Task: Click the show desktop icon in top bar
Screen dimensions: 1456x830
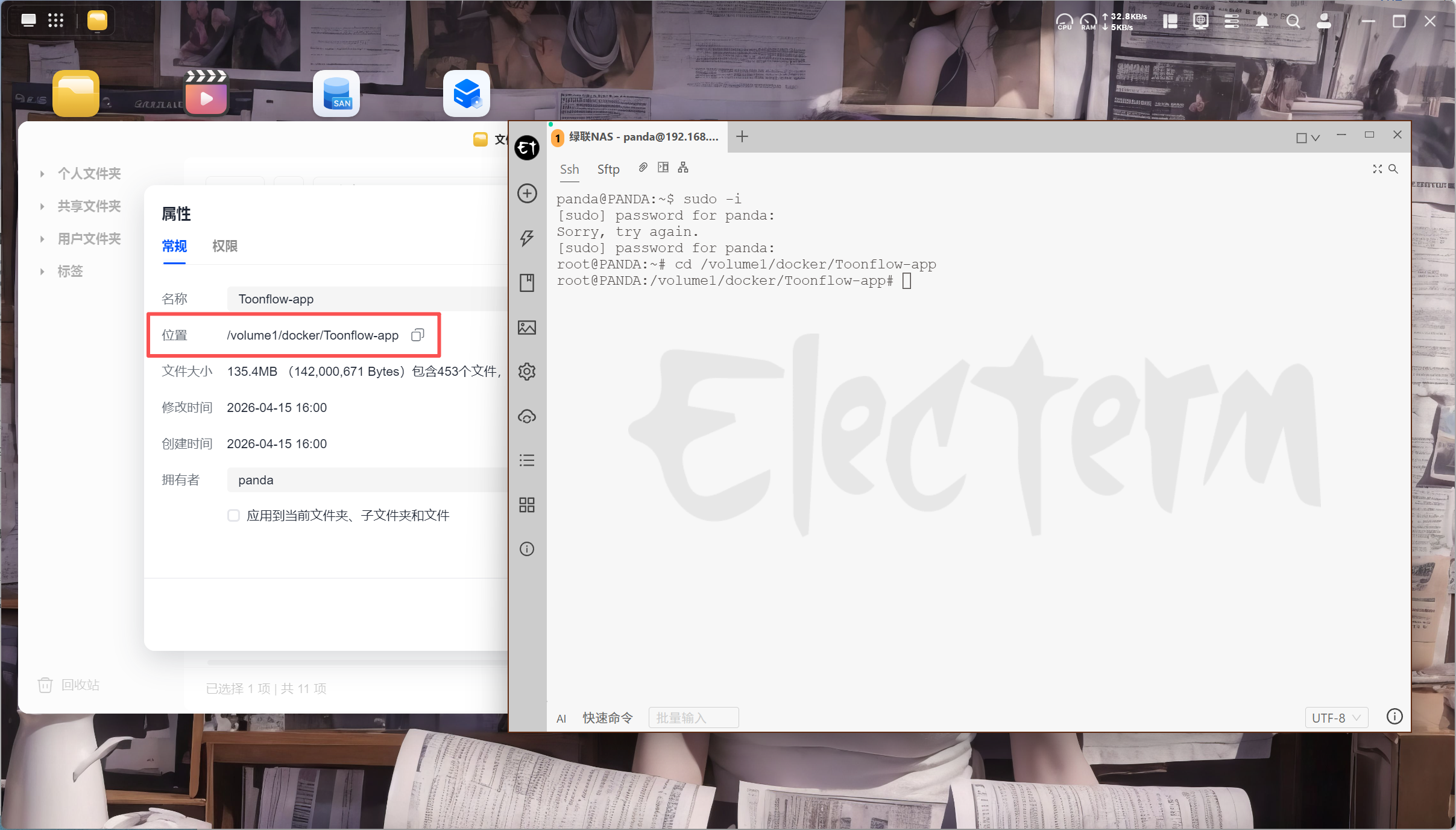Action: tap(28, 21)
